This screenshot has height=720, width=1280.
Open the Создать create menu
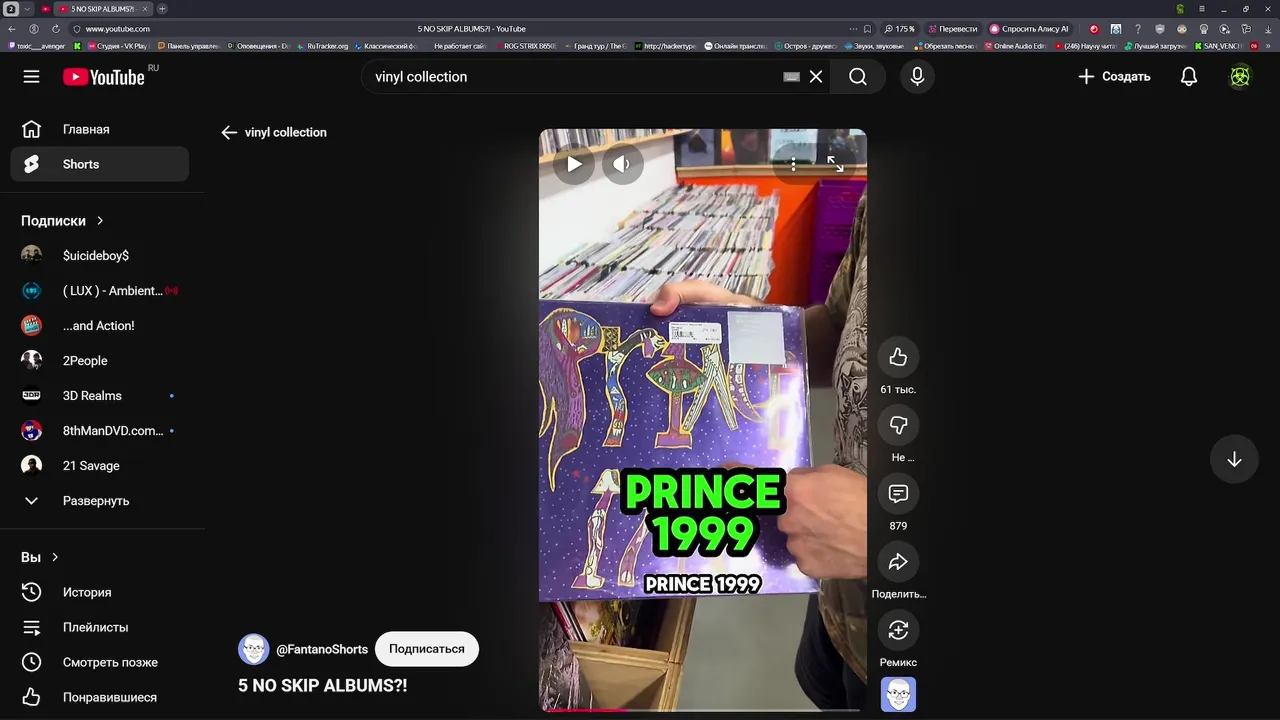coord(1114,77)
